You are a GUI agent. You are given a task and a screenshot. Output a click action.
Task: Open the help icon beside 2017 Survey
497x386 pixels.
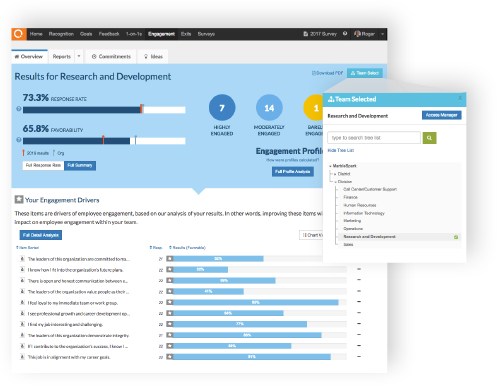(345, 34)
